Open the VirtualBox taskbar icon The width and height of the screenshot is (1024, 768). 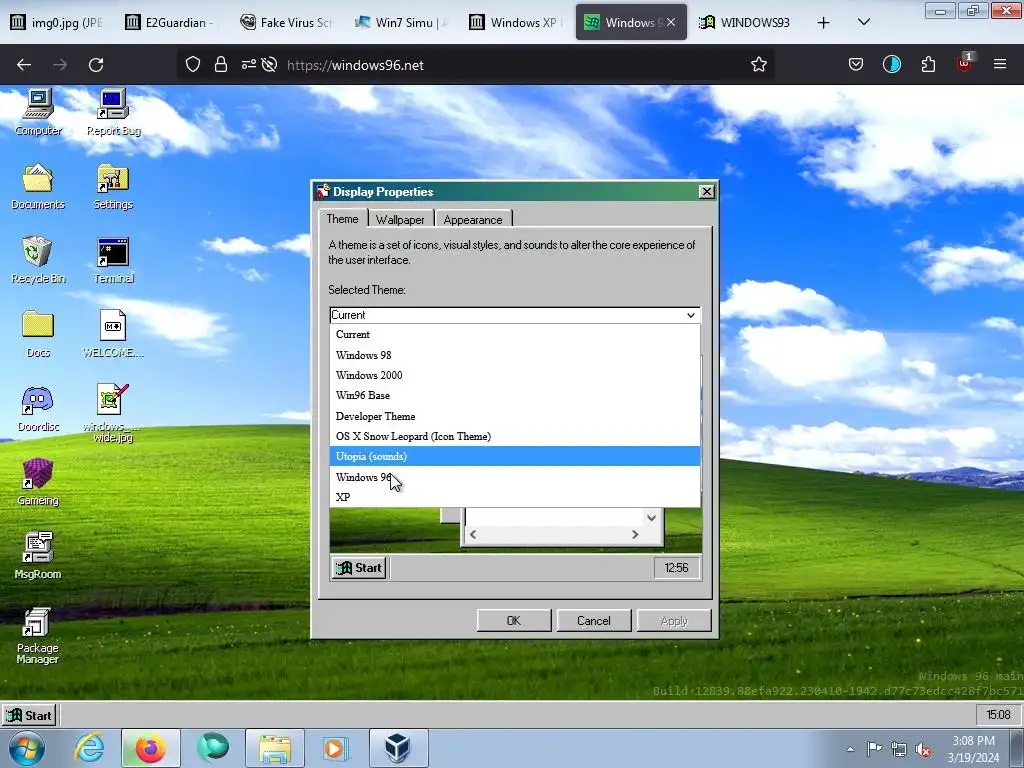[x=398, y=748]
